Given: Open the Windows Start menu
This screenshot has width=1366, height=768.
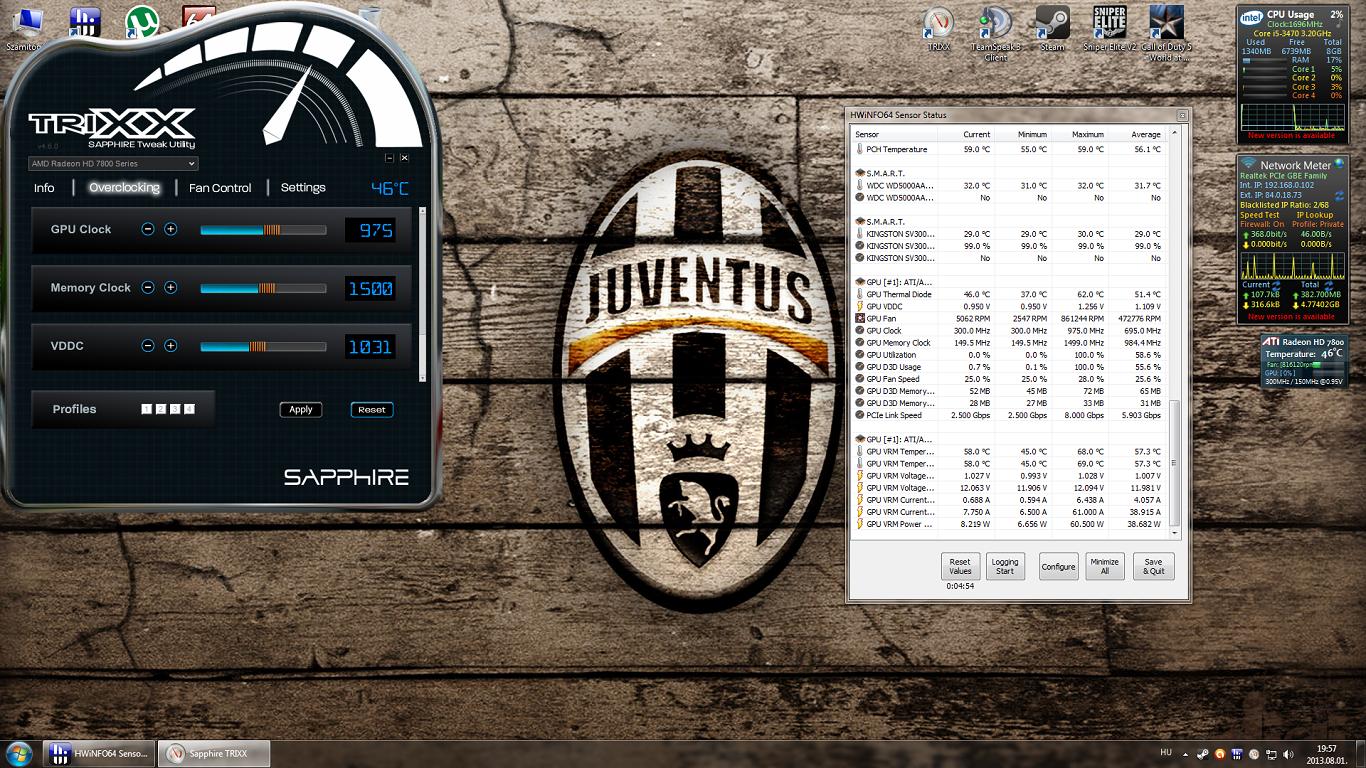Looking at the screenshot, I should point(19,753).
